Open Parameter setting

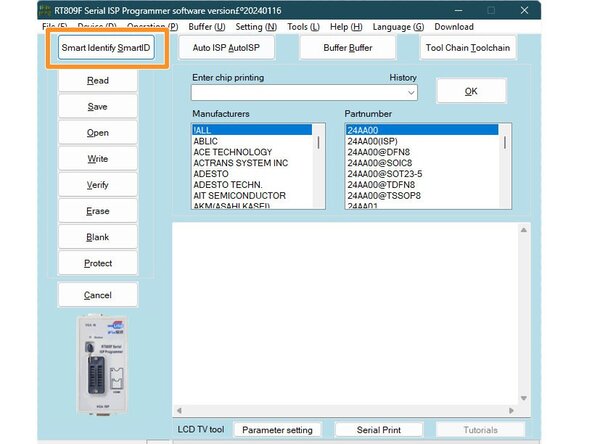pos(278,430)
